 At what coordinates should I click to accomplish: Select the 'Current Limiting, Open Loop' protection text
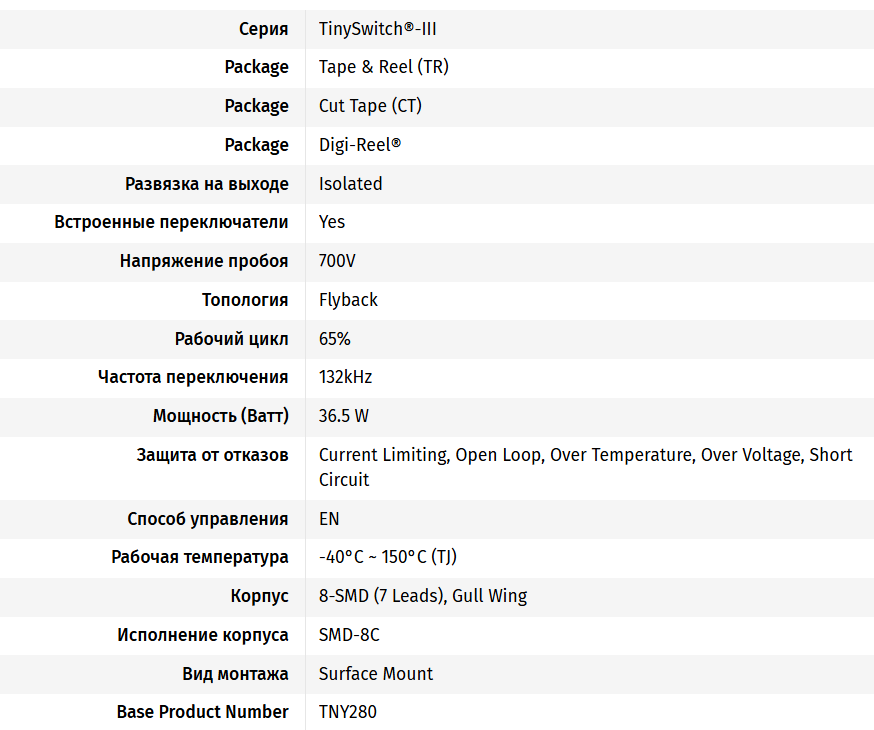pos(430,455)
